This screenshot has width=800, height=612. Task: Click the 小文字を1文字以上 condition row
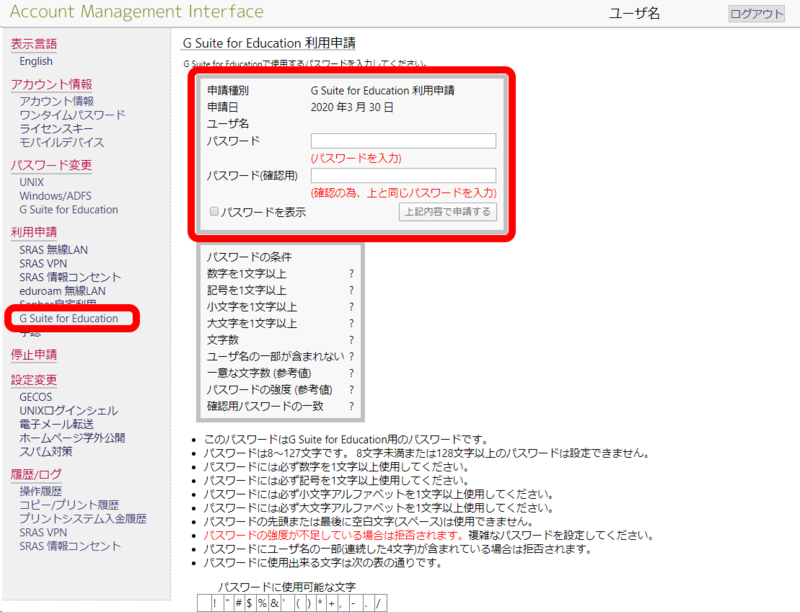pos(280,307)
